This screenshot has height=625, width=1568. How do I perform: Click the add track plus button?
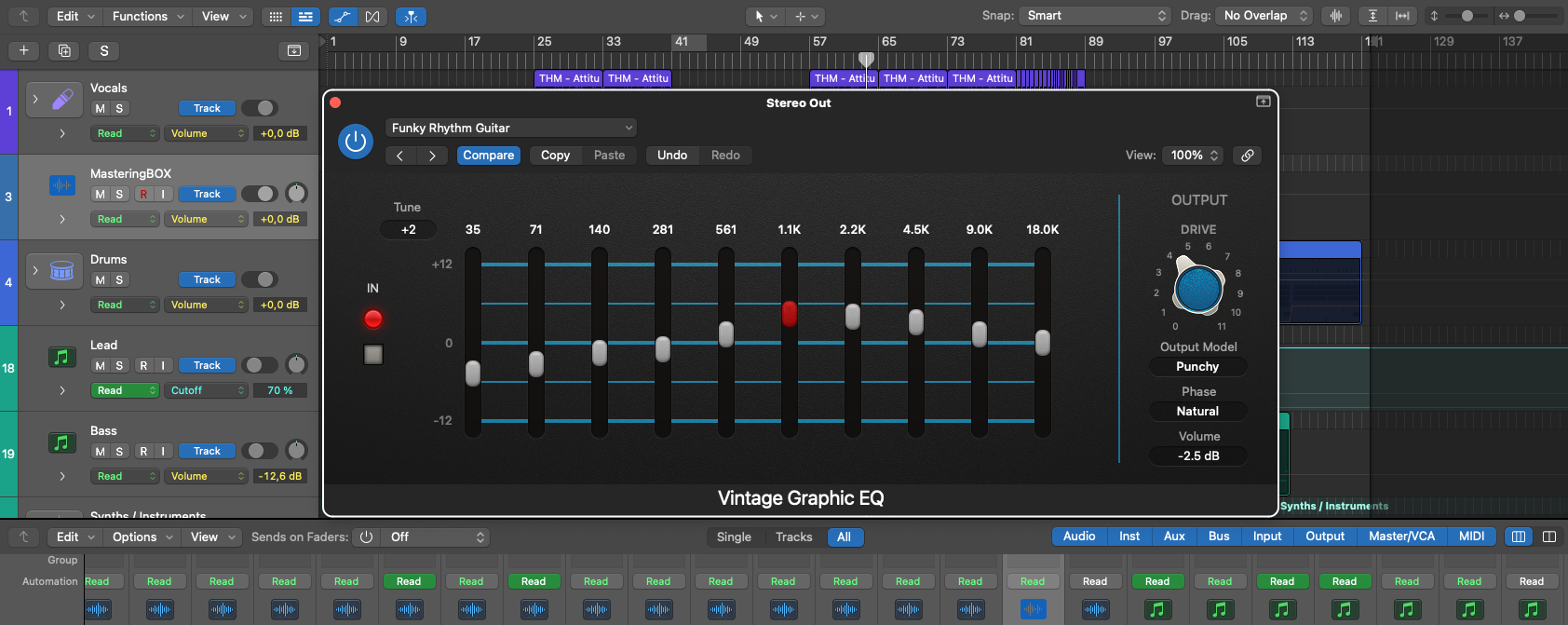23,50
